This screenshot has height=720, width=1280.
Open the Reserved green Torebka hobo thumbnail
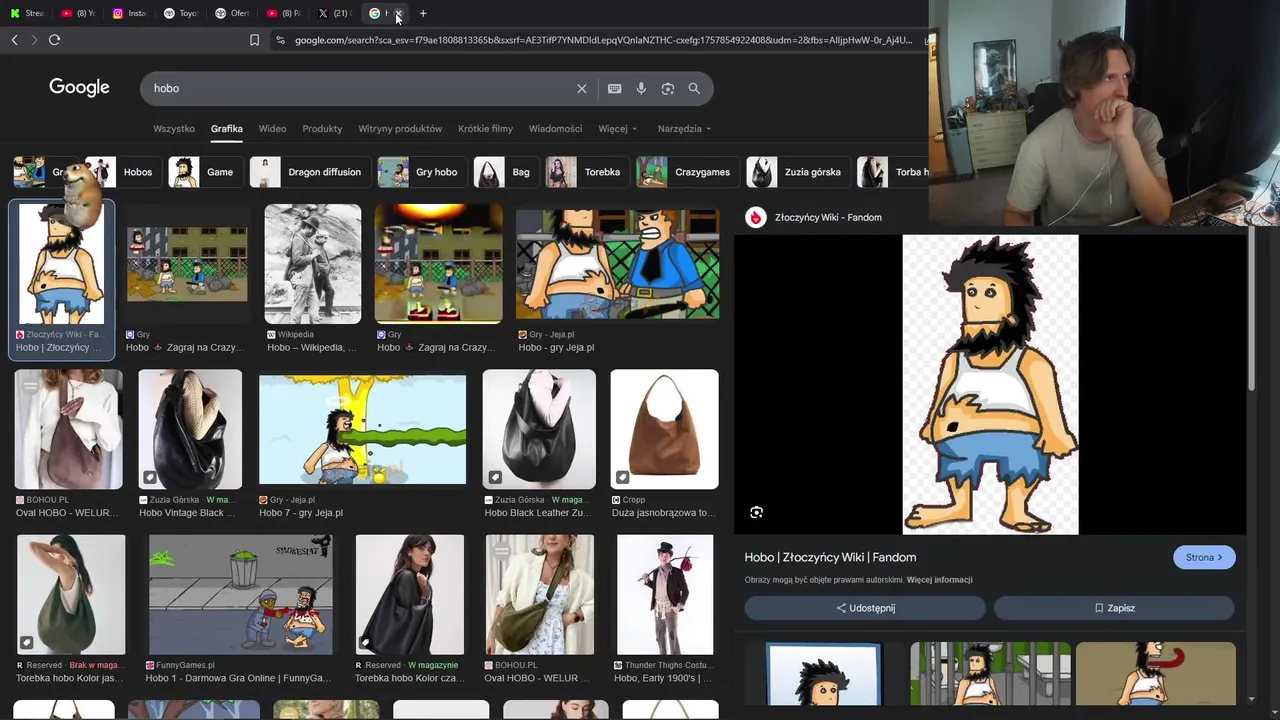71,594
